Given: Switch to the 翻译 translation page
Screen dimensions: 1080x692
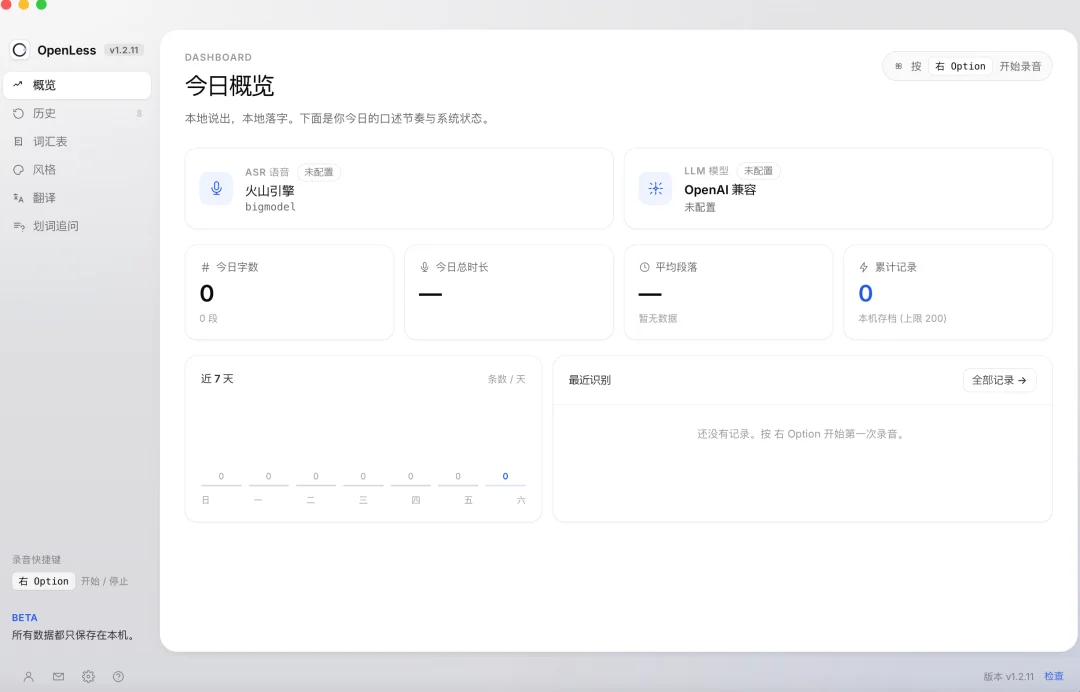Looking at the screenshot, I should point(77,198).
